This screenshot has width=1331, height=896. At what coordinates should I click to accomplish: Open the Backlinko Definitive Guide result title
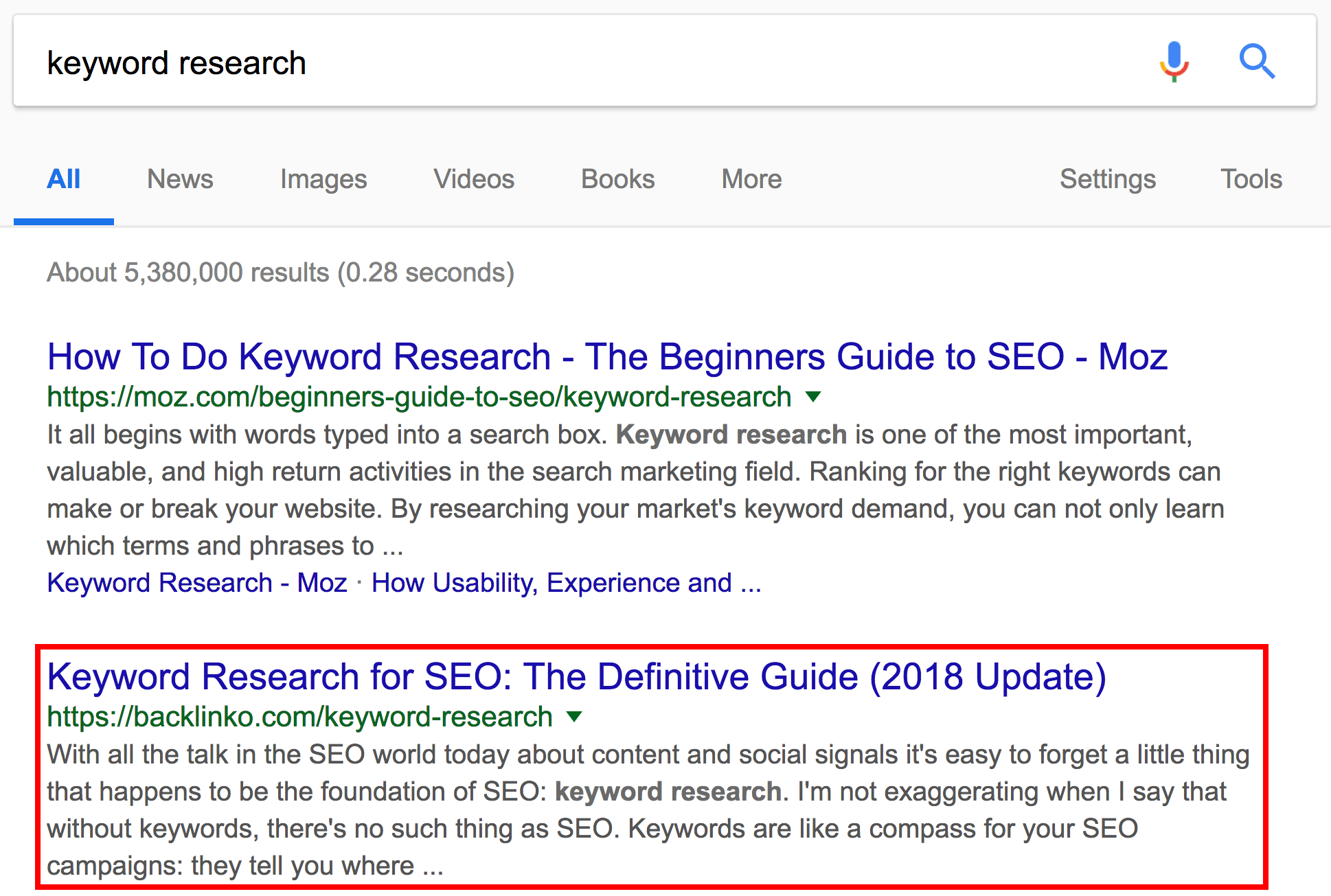577,677
